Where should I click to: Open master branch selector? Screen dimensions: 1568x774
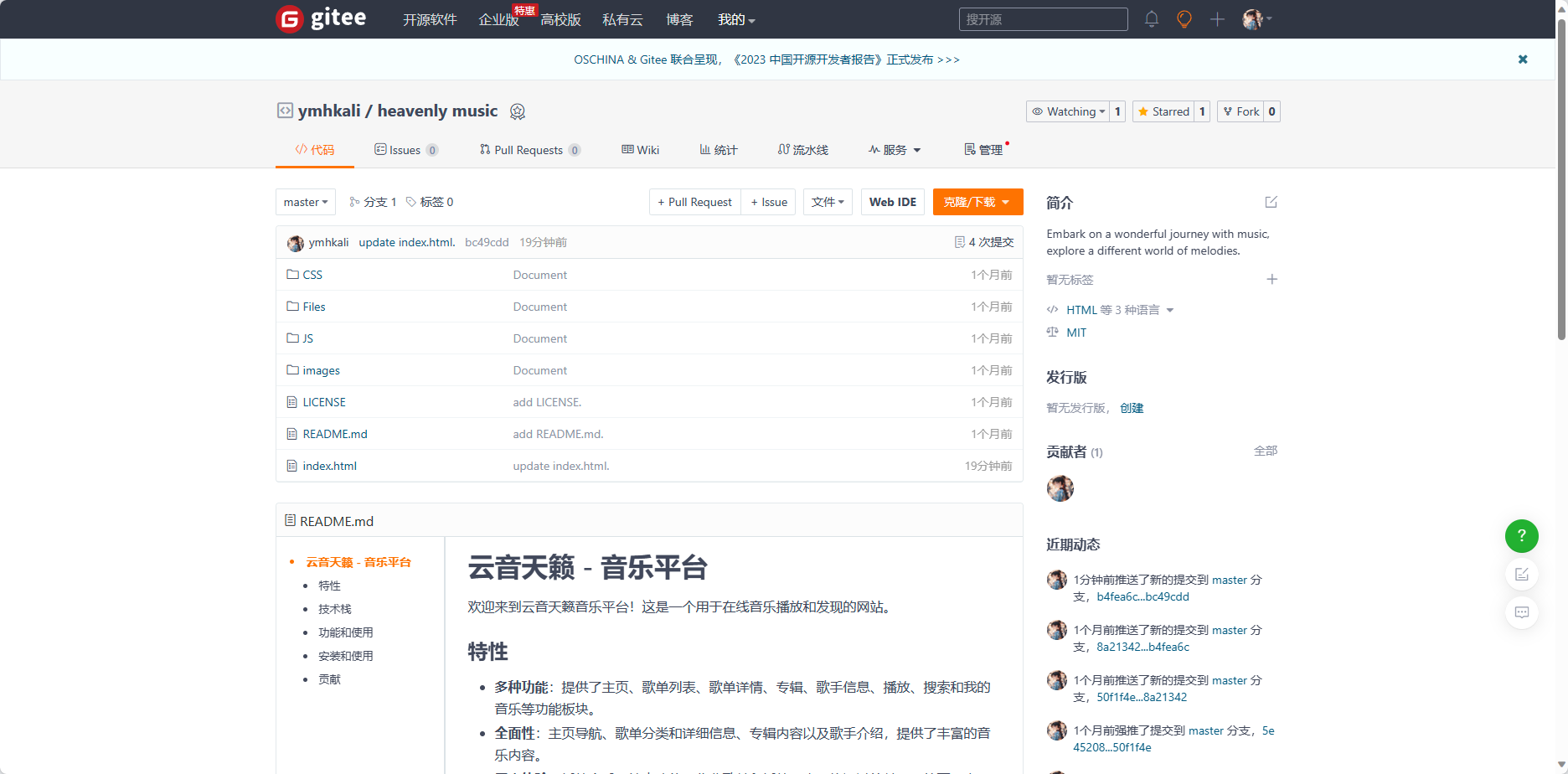click(x=306, y=202)
